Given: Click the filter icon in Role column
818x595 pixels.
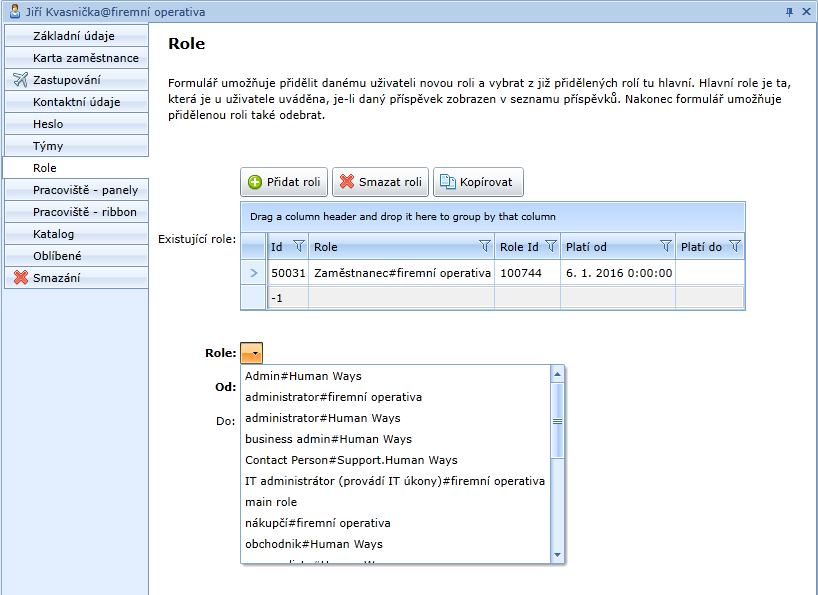Looking at the screenshot, I should 485,246.
